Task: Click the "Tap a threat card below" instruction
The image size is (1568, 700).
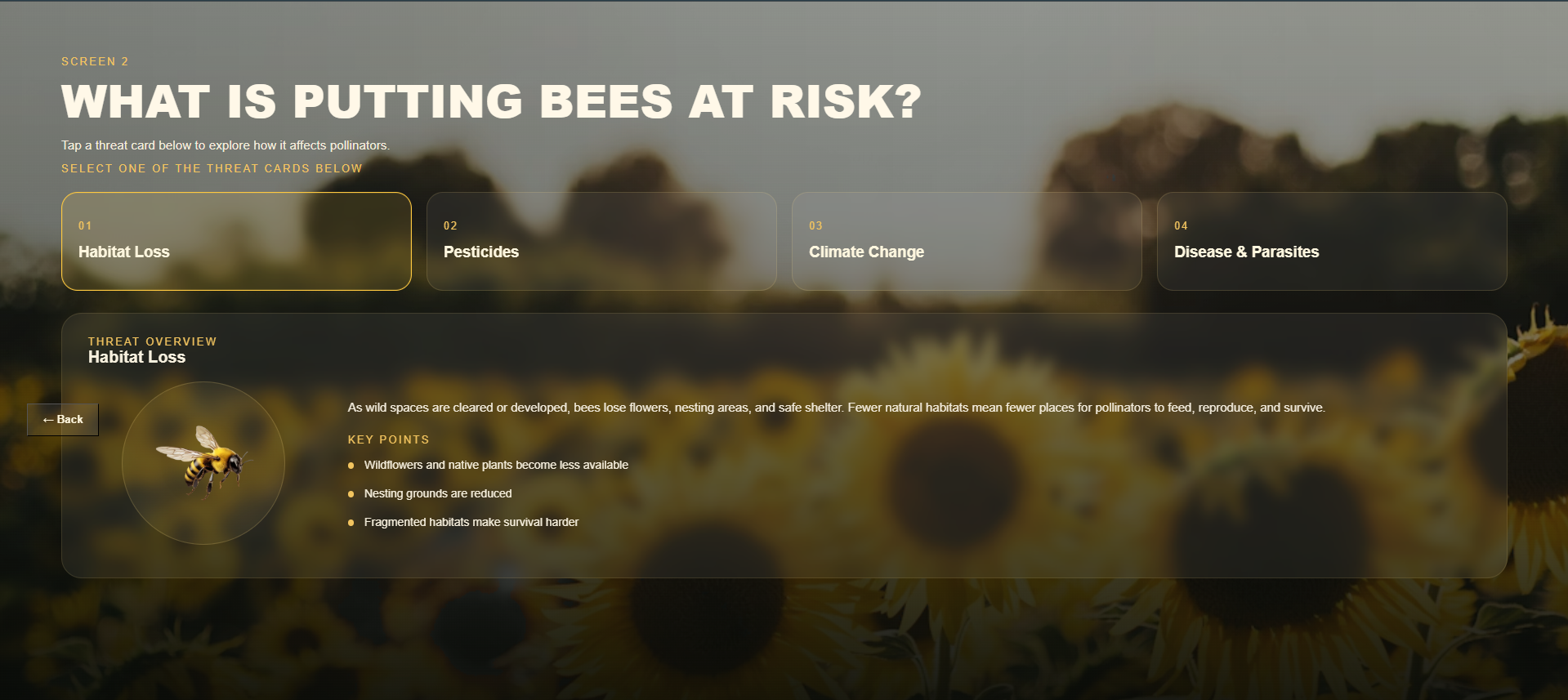Action: 226,145
